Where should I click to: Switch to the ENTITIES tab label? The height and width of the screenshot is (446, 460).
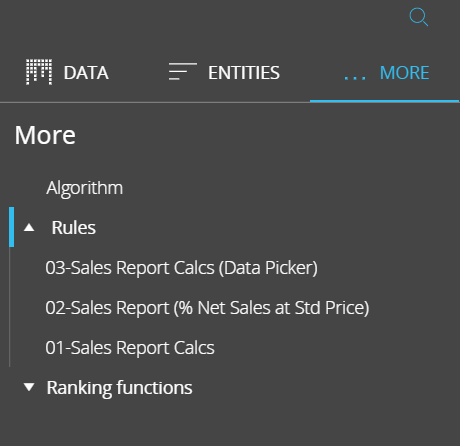(x=244, y=73)
